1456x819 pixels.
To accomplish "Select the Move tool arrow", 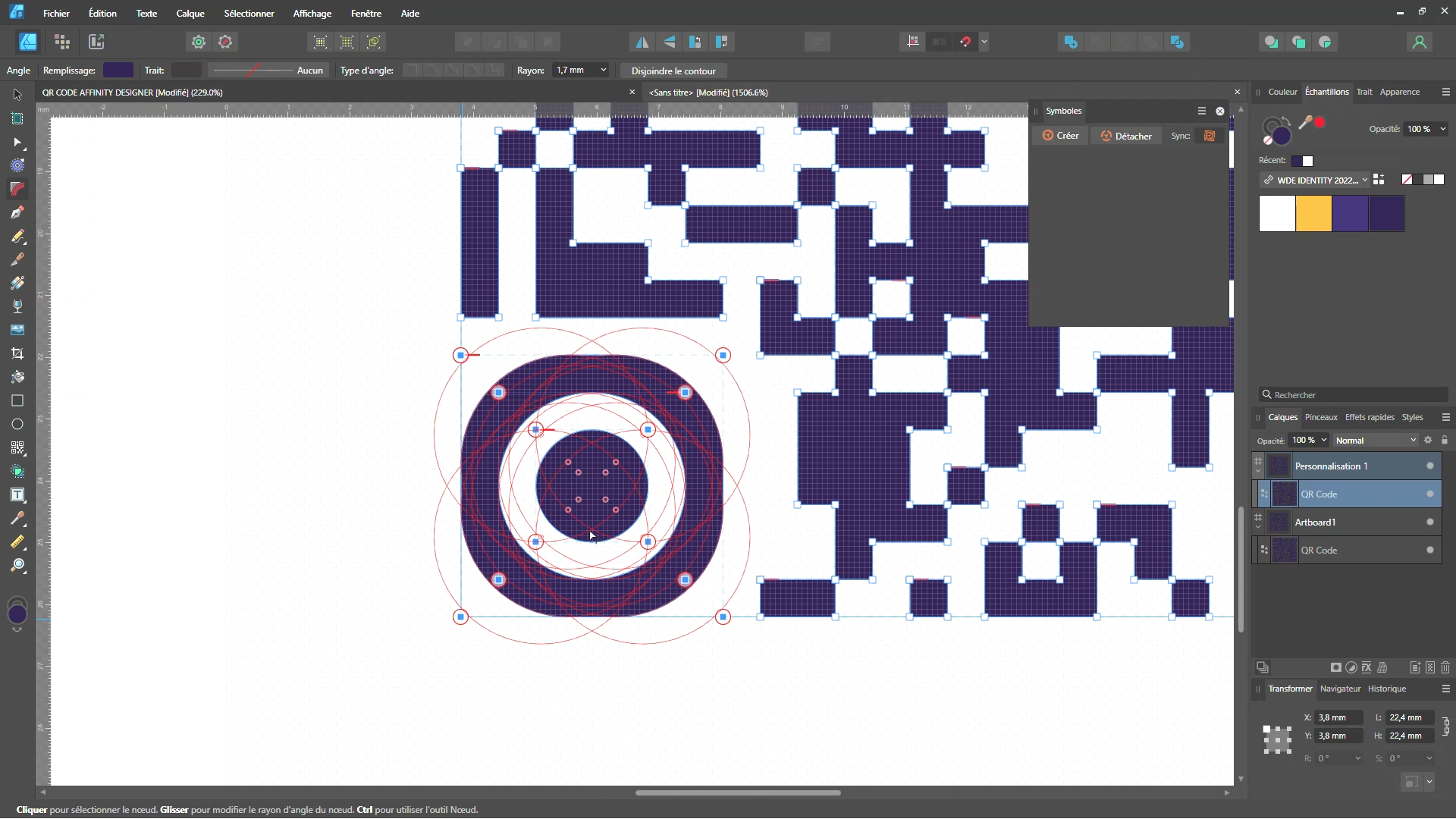I will (x=17, y=95).
